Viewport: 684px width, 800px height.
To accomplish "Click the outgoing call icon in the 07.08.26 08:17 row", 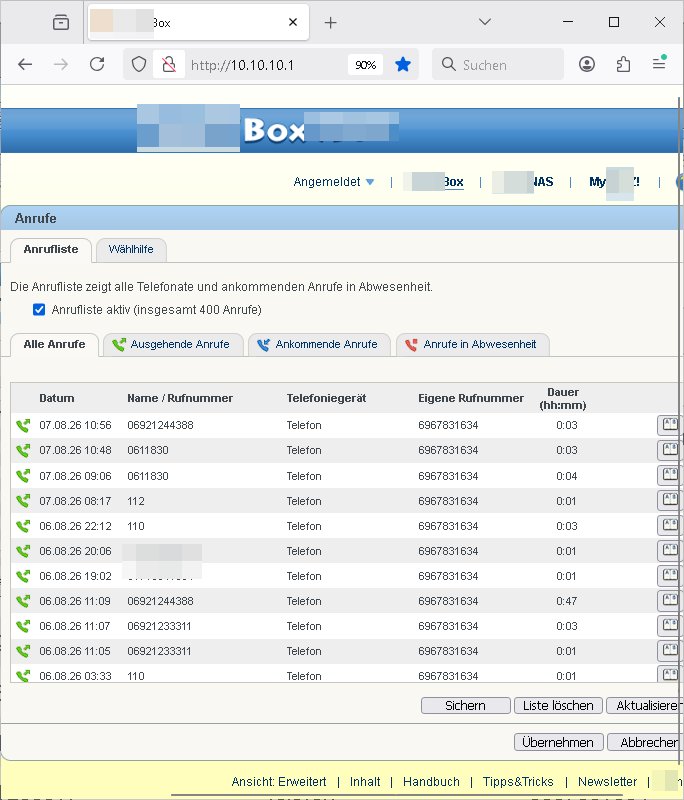I will click(23, 501).
